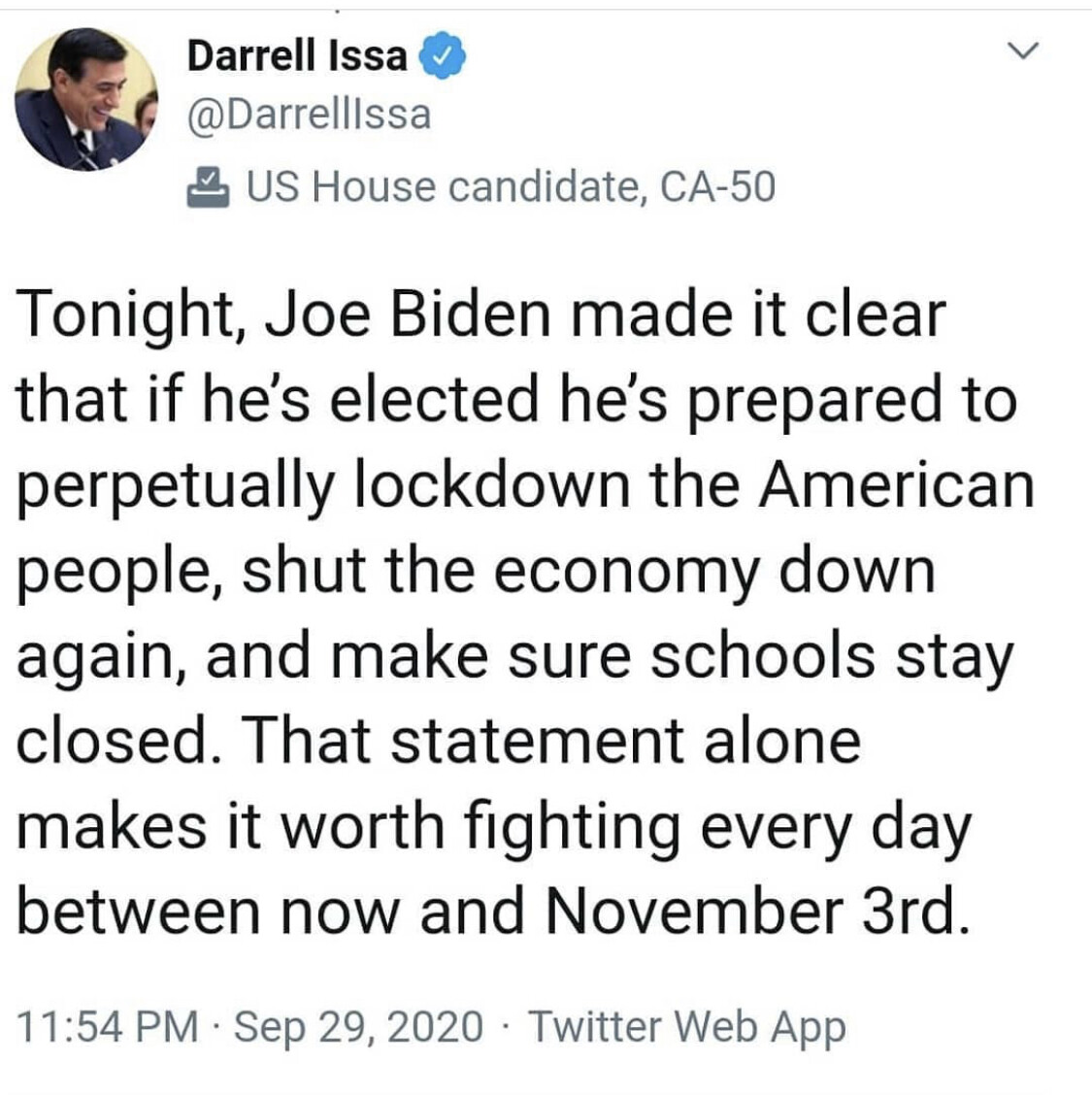Click the US House candidate, CA-50 label
The image size is (1092, 1095).
pos(511,186)
